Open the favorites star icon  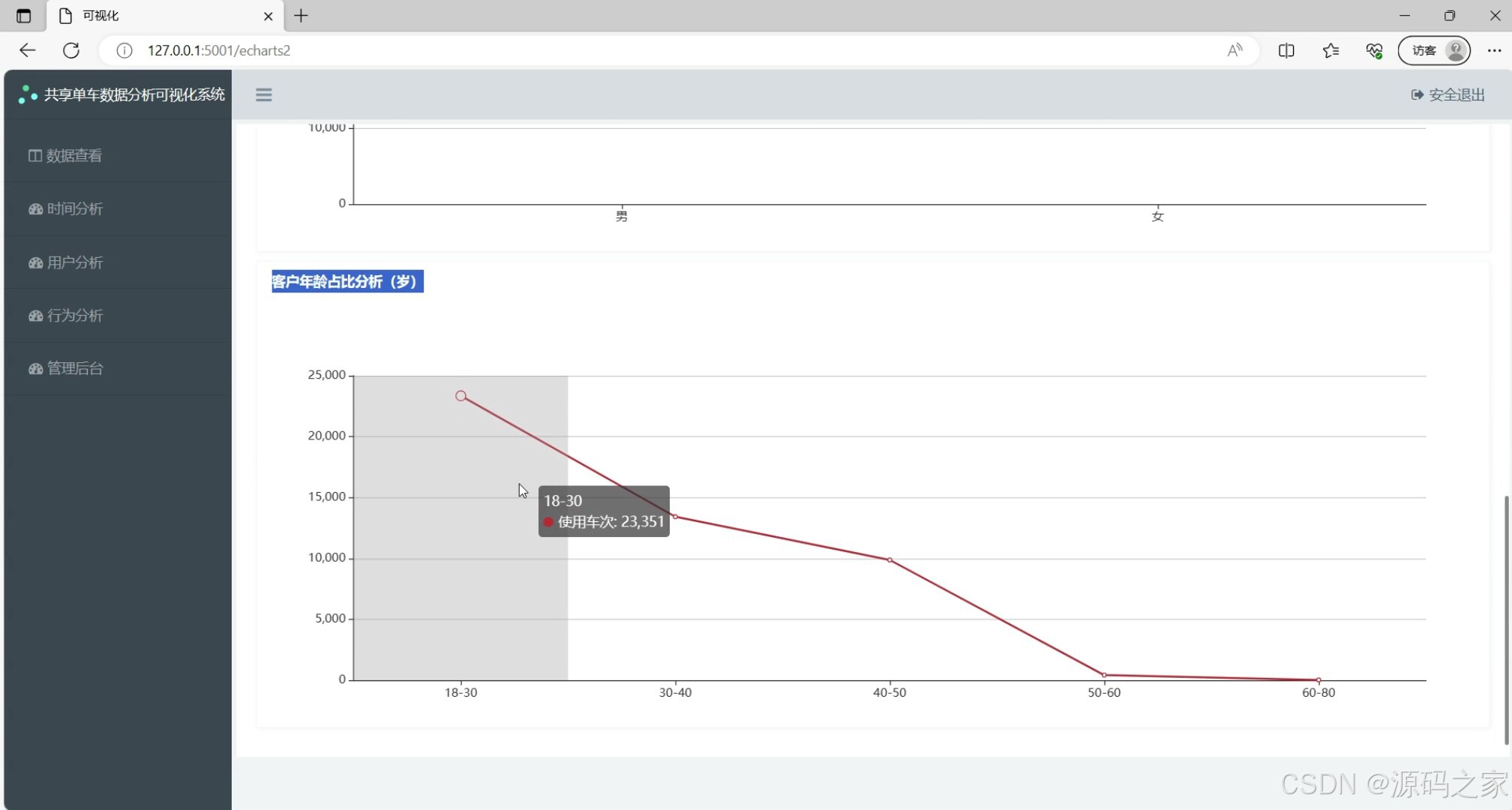coord(1330,50)
